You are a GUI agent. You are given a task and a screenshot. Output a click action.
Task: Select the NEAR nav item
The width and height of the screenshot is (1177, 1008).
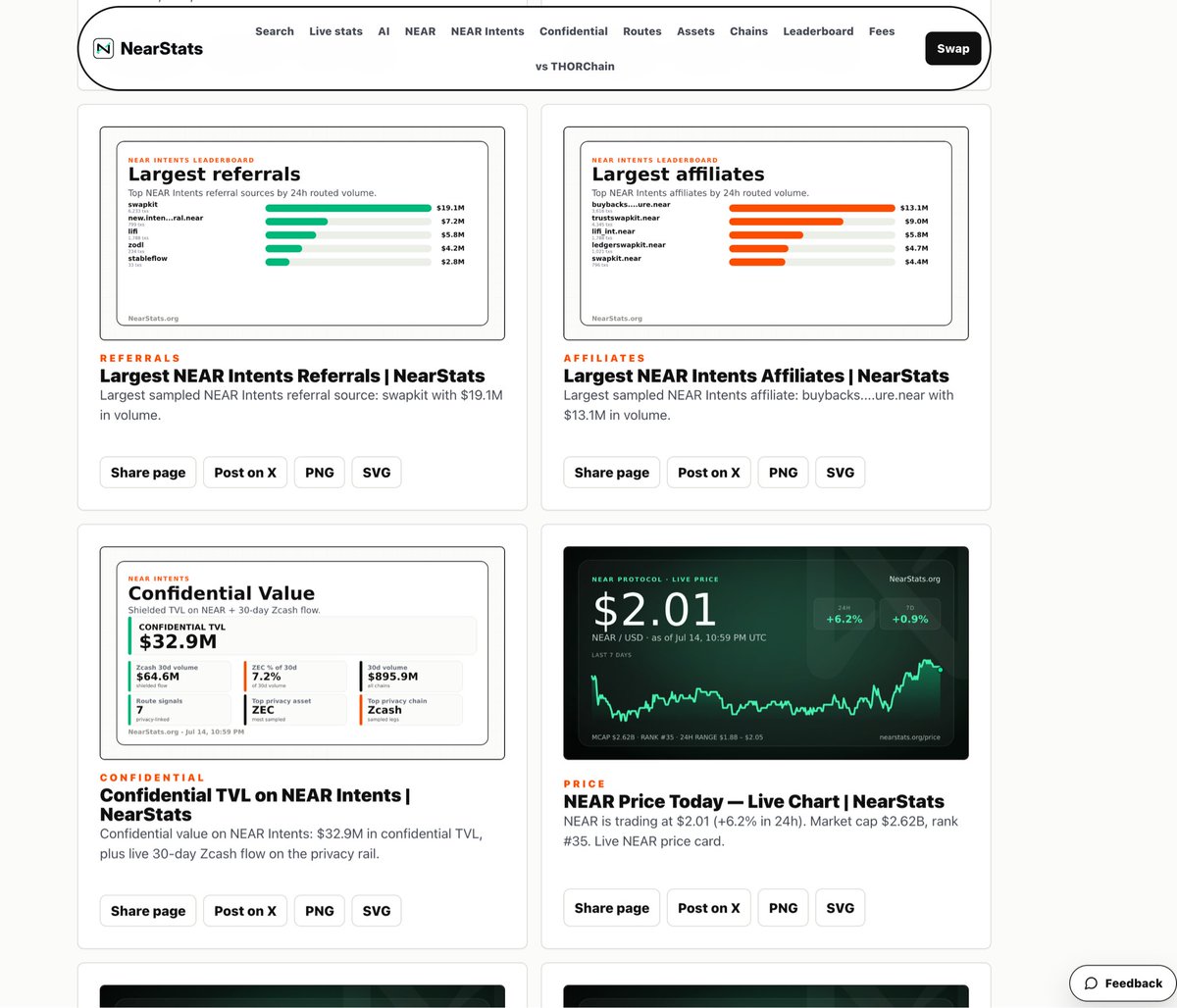click(420, 31)
